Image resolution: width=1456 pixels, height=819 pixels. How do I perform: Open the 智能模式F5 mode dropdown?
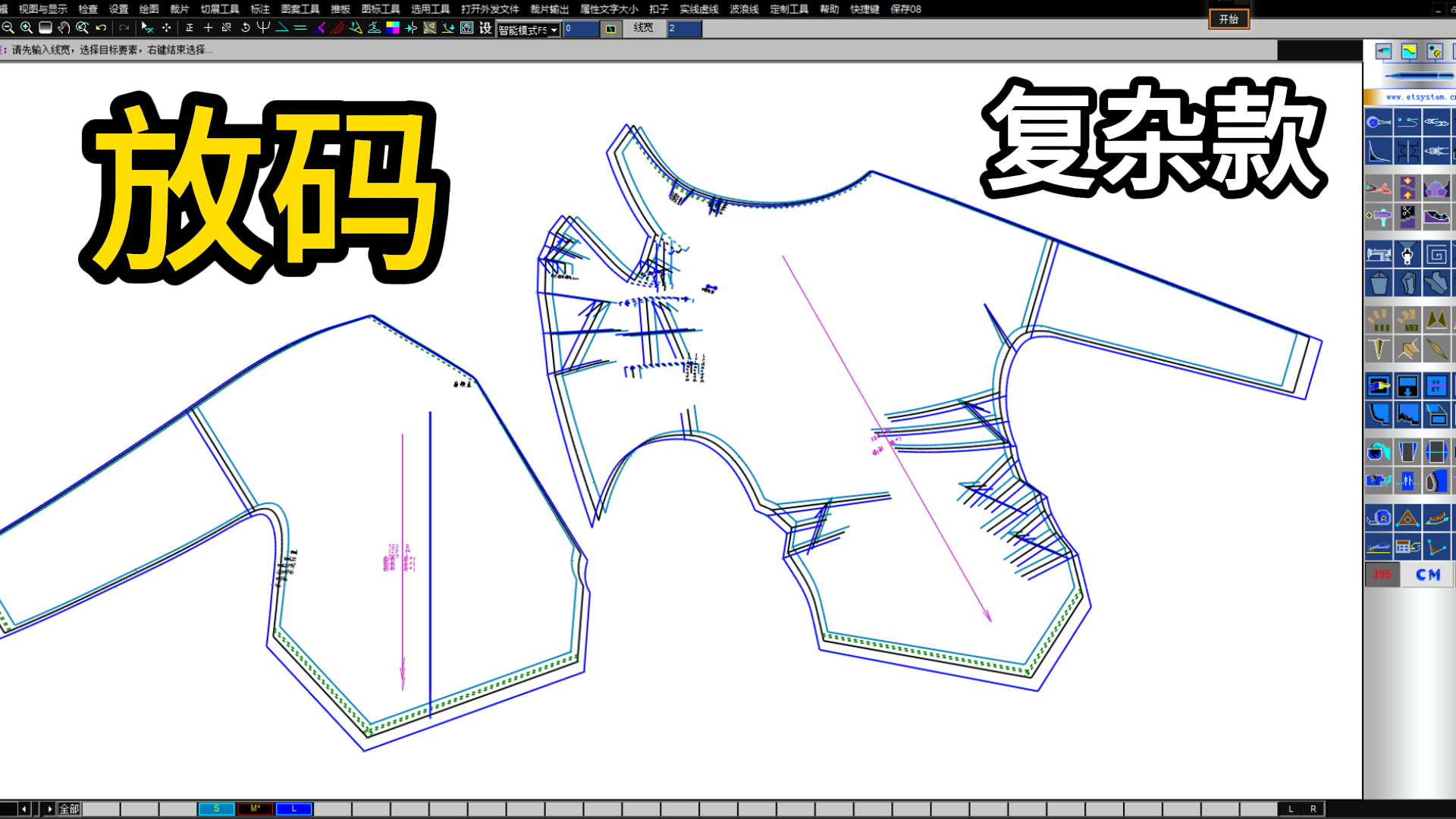(554, 30)
